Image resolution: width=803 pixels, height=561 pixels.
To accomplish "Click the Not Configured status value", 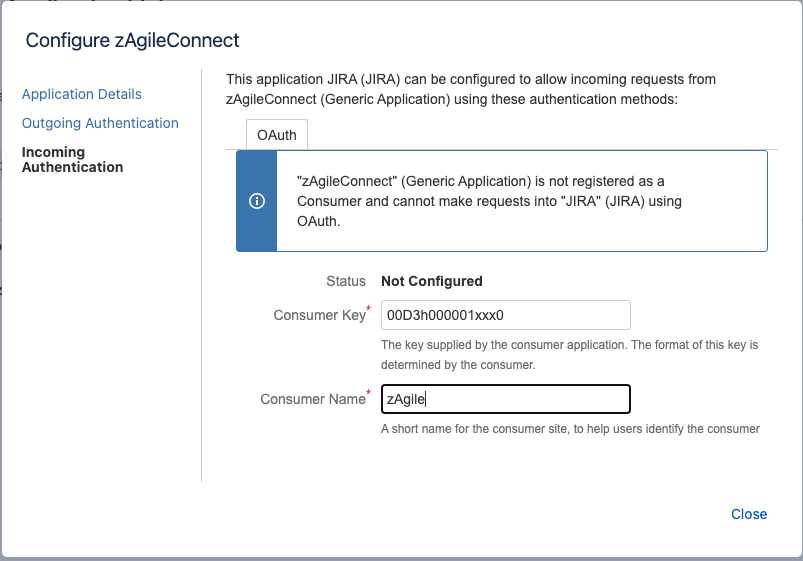I will point(432,281).
